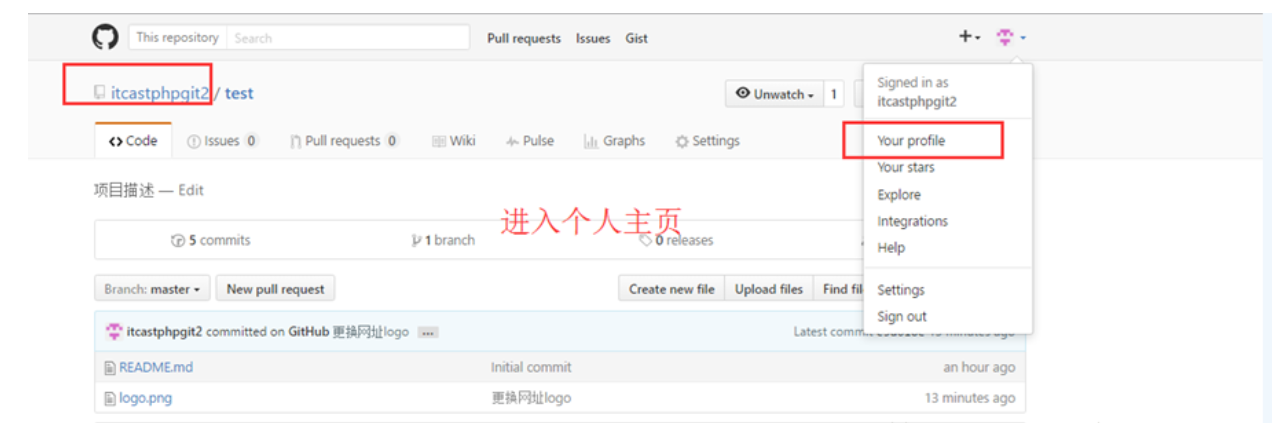Open the 'Initial commit' message link
Viewport: 1272px width, 423px height.
click(x=531, y=367)
